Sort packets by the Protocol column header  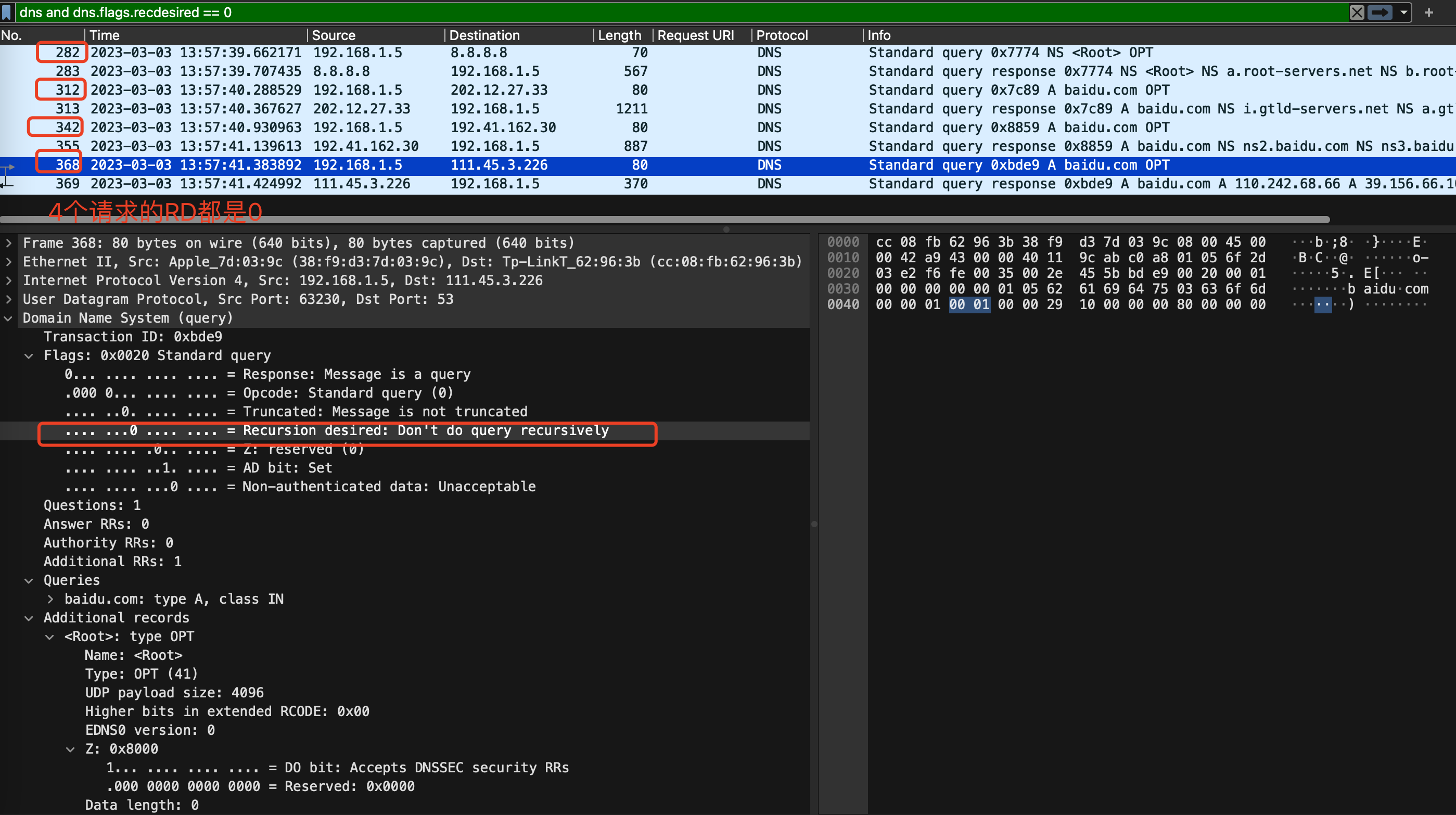807,35
